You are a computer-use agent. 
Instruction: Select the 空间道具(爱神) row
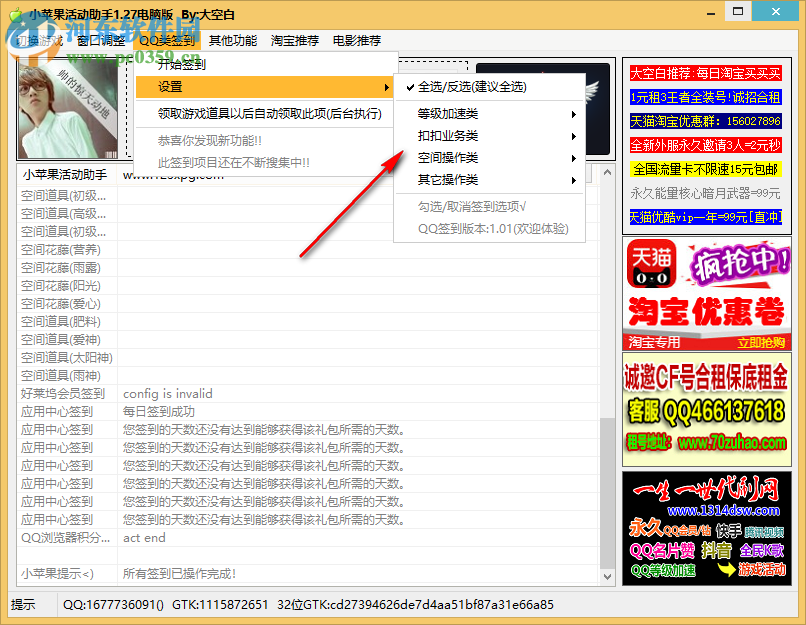(307, 340)
